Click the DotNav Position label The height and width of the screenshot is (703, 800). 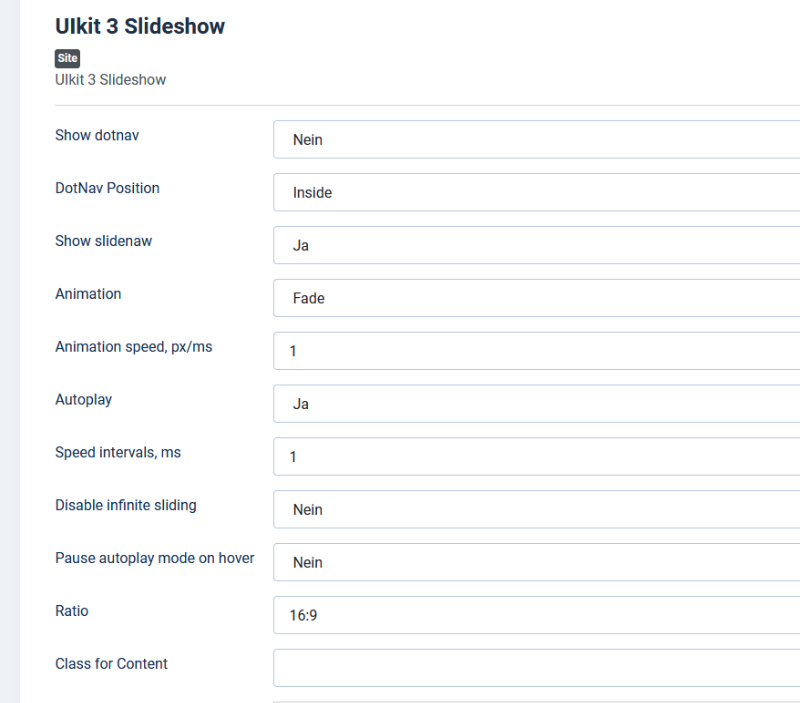107,188
